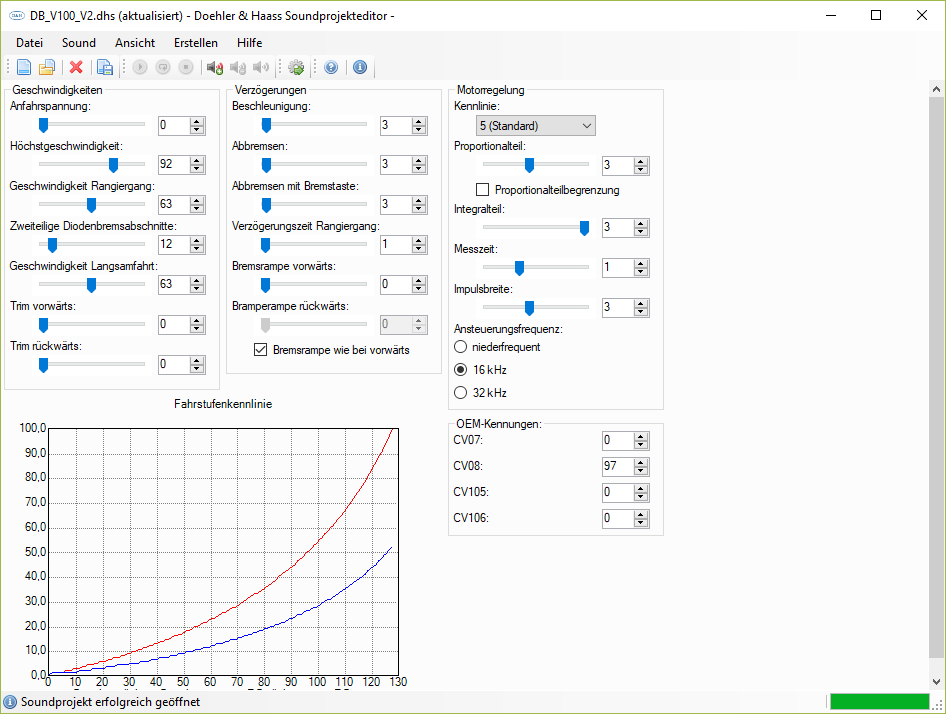Click vertical scrollbar down arrow

[x=936, y=682]
